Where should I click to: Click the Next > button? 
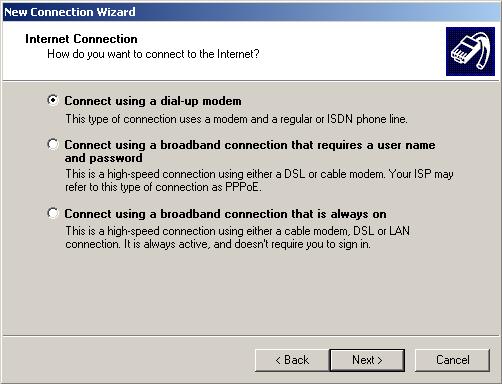(x=367, y=360)
